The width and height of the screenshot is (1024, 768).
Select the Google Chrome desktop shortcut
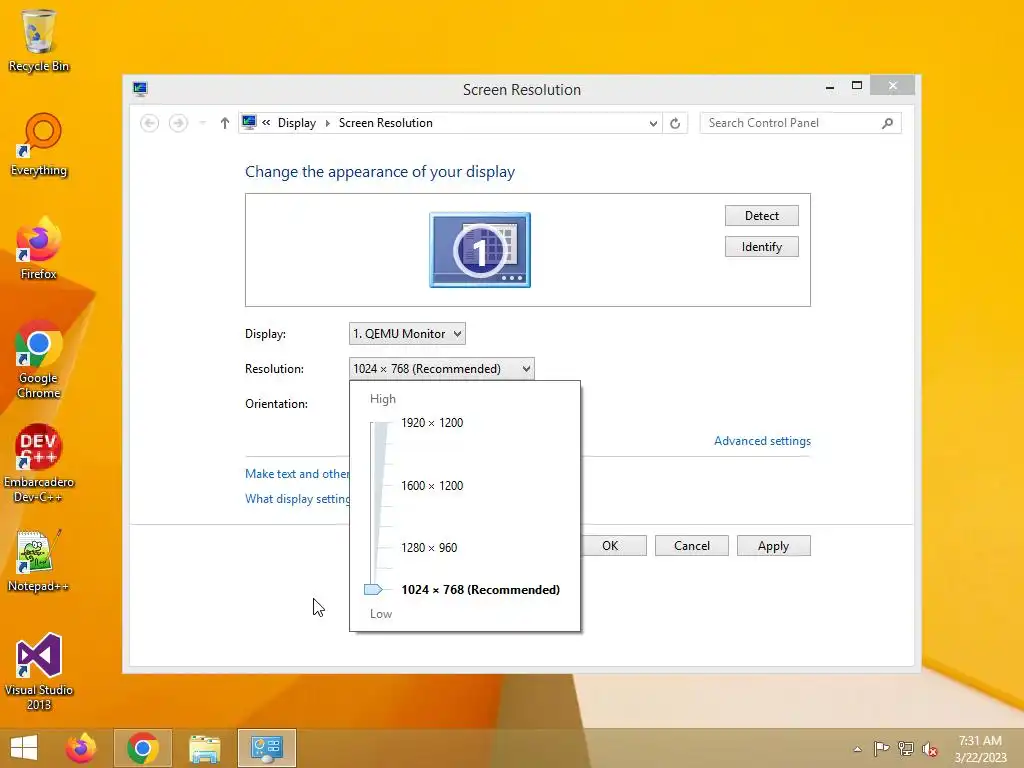click(x=39, y=360)
